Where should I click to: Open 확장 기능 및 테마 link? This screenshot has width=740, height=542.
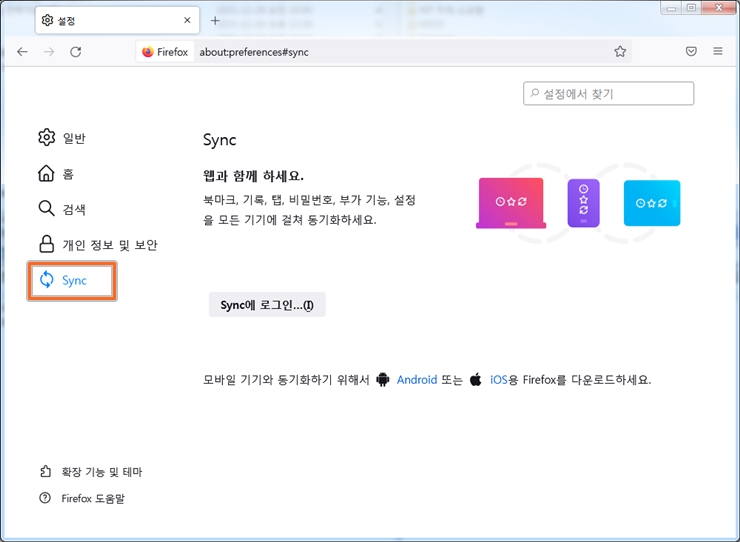pos(101,472)
